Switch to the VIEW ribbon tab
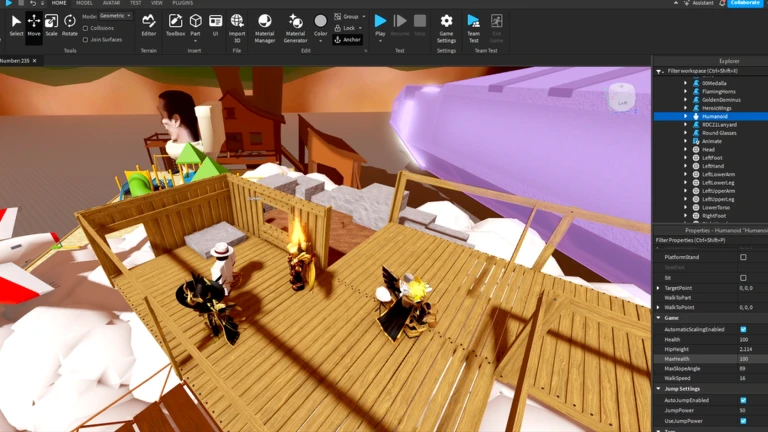The height and width of the screenshot is (432, 768). coord(157,3)
